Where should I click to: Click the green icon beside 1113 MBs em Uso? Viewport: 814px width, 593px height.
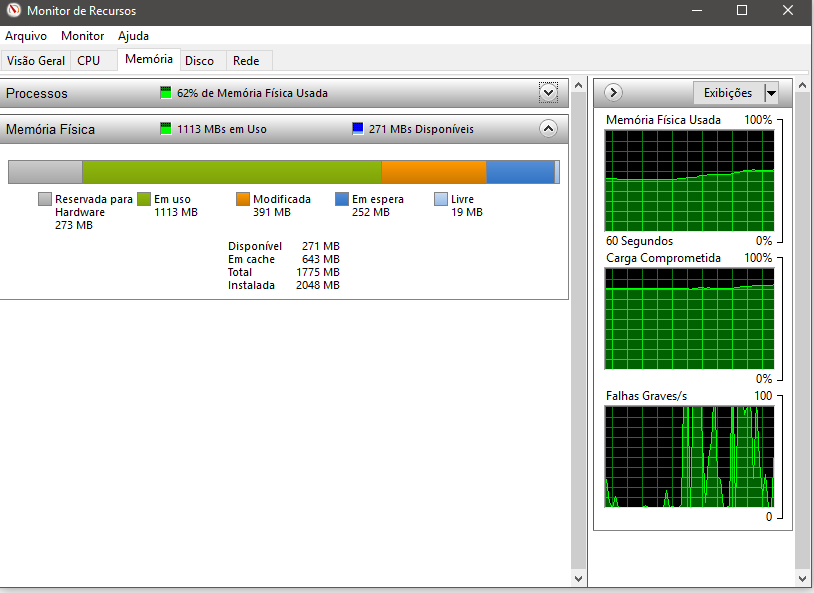pyautogui.click(x=166, y=129)
